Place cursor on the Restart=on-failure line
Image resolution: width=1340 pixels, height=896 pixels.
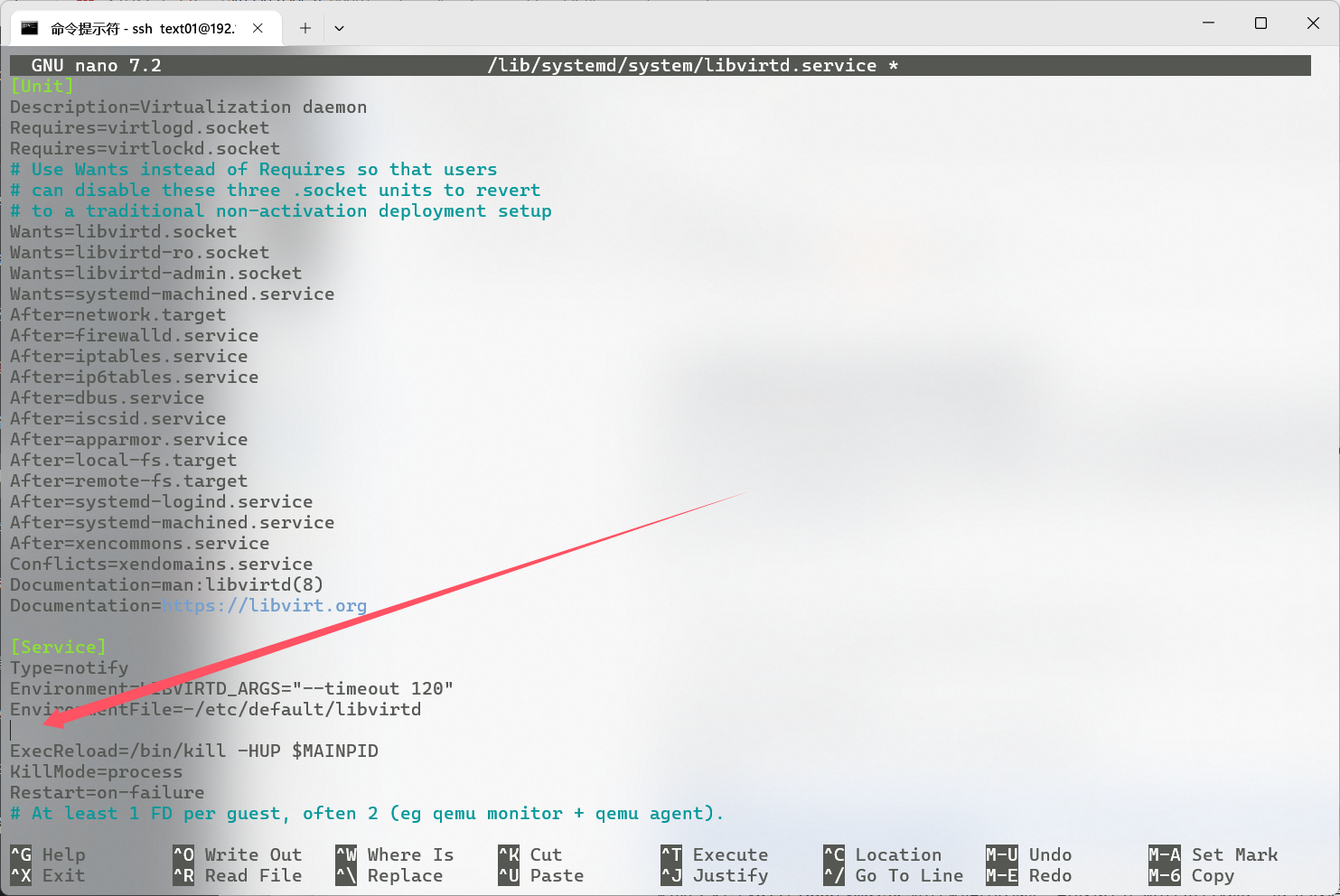[107, 792]
